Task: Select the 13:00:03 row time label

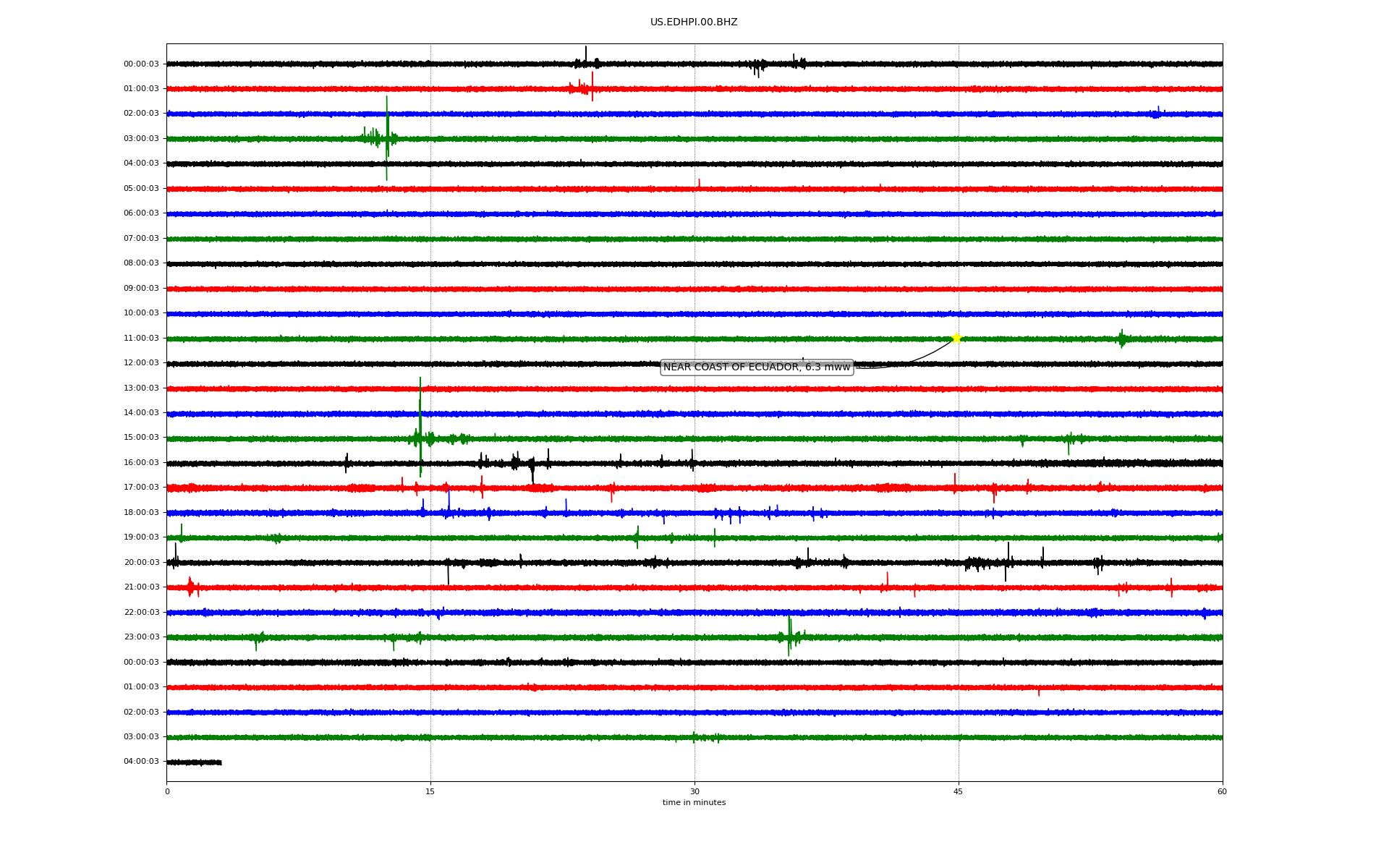Action: (x=141, y=388)
